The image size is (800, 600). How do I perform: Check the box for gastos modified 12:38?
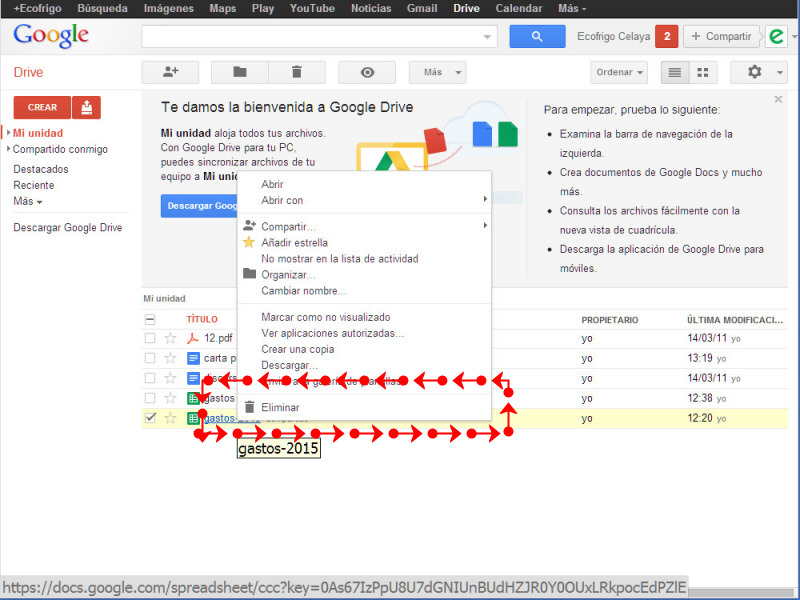pyautogui.click(x=149, y=398)
